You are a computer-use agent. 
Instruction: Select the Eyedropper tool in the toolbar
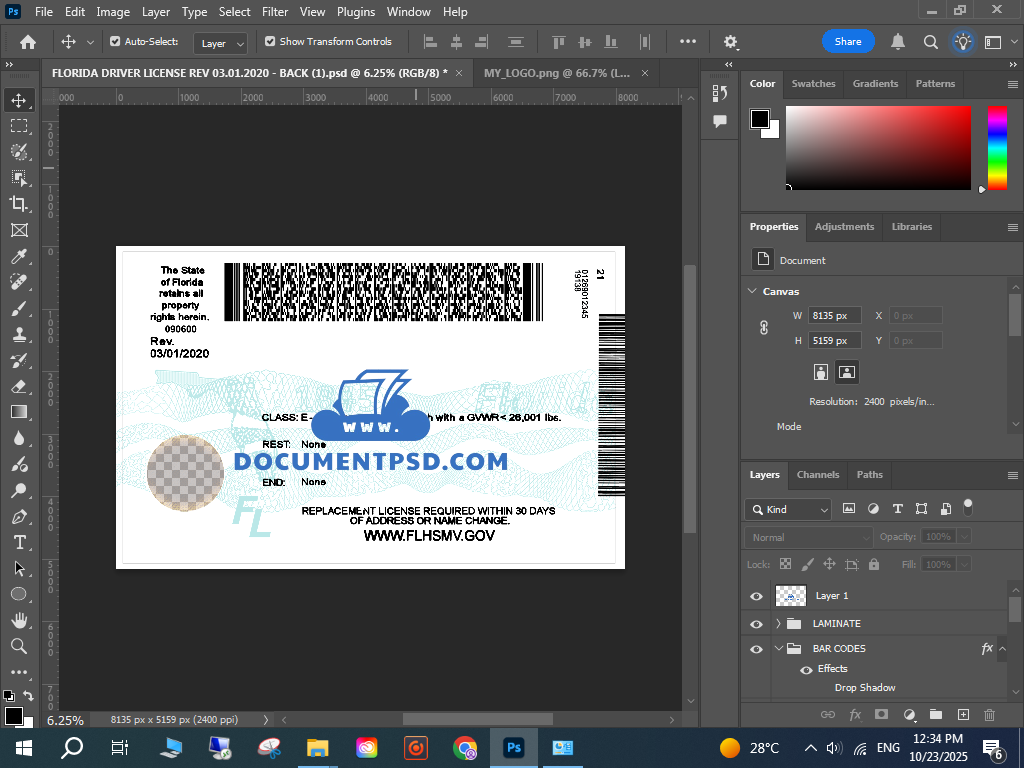pyautogui.click(x=19, y=256)
